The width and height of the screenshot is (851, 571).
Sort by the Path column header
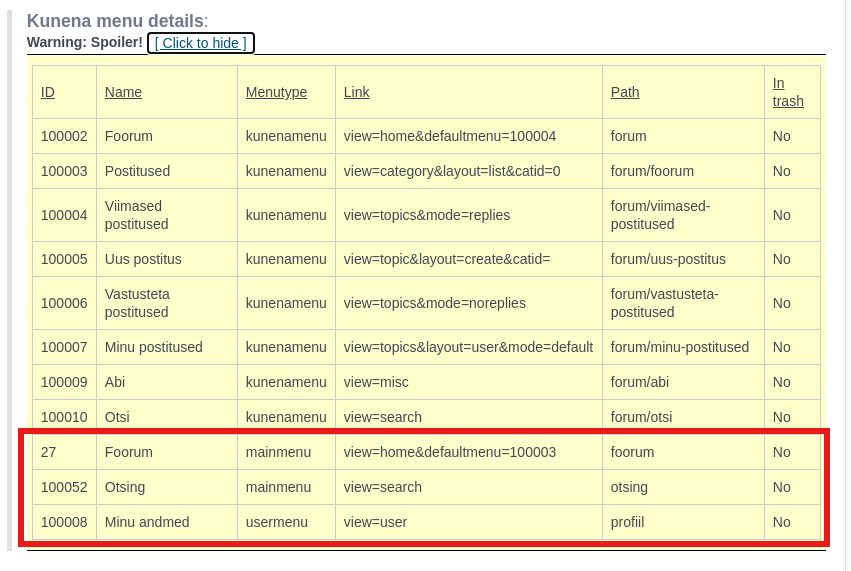coord(625,92)
